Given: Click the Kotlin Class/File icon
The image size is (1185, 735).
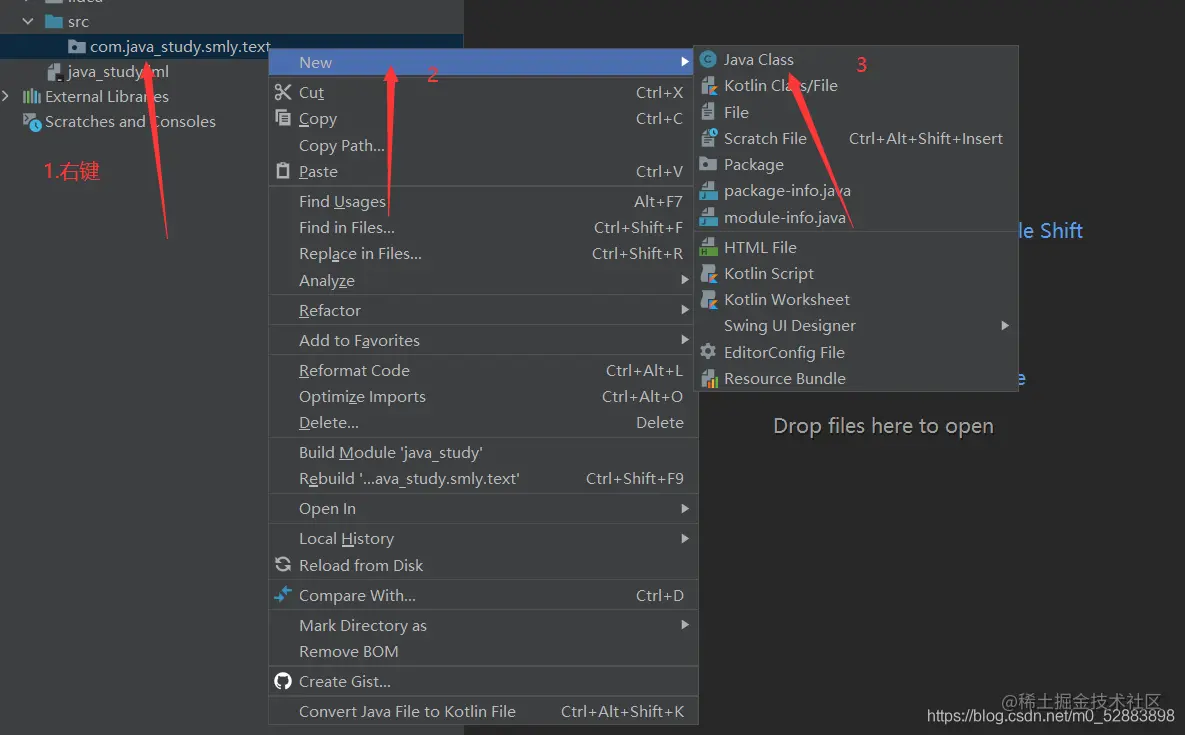Looking at the screenshot, I should [x=708, y=85].
